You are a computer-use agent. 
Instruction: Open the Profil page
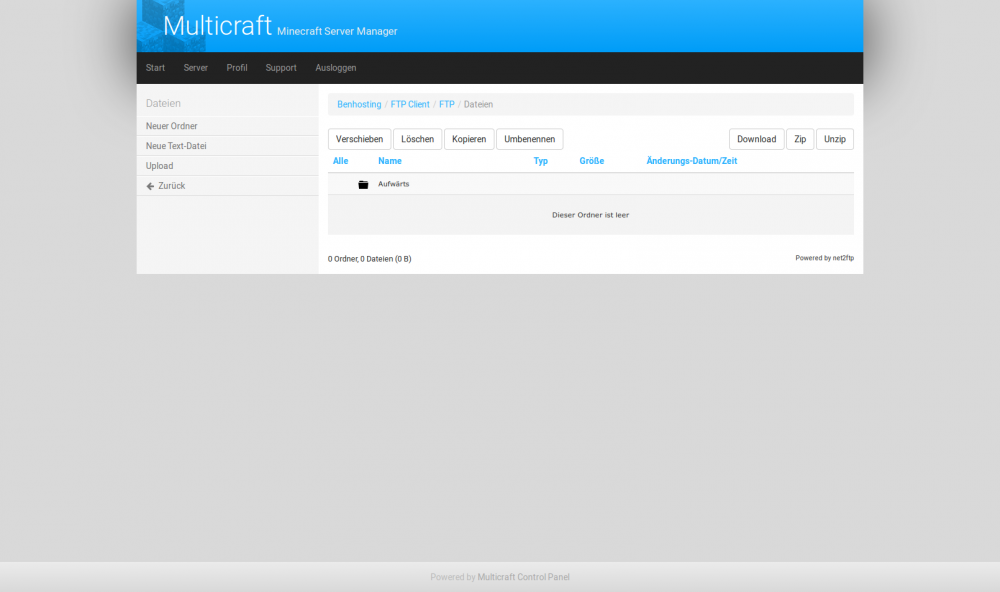tap(237, 68)
